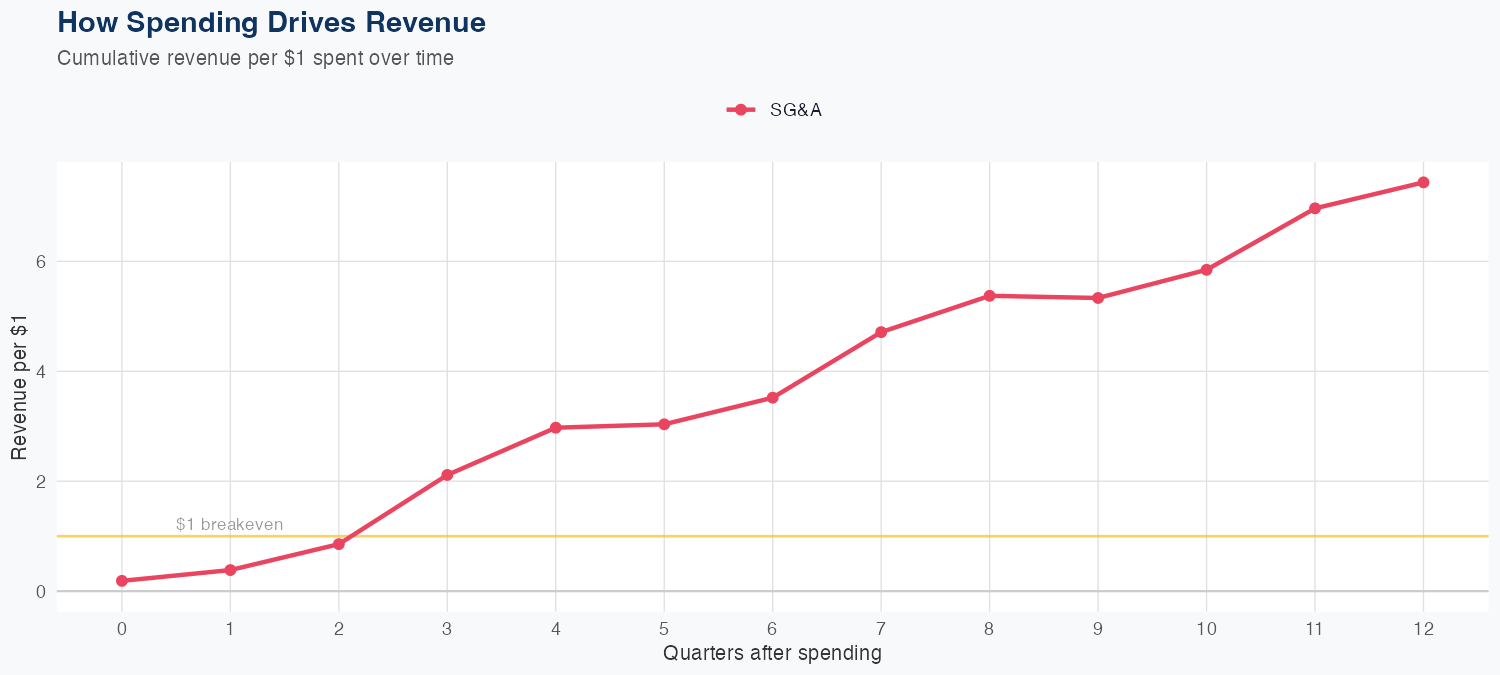
Task: Select the data point at quarter 1
Action: (230, 570)
